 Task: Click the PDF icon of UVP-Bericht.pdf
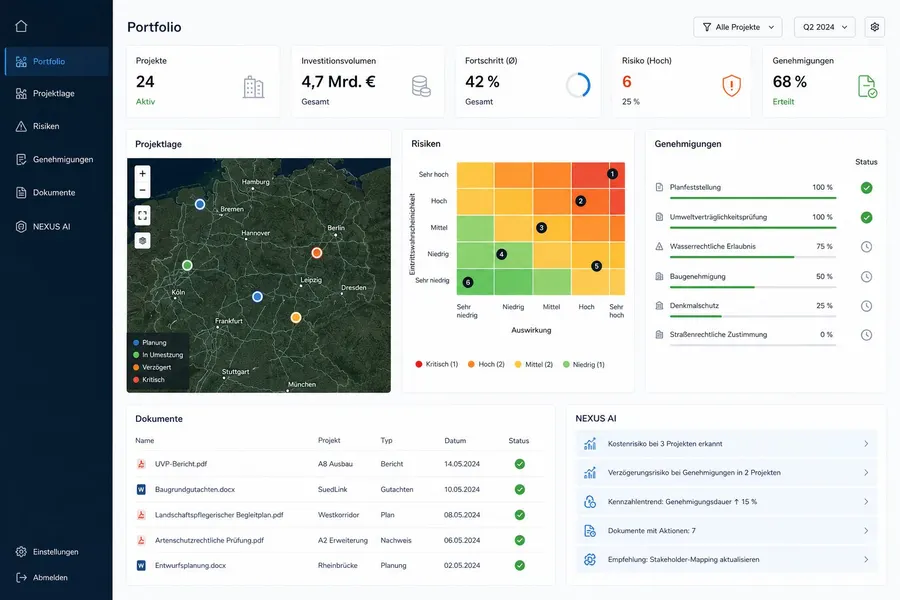[141, 464]
